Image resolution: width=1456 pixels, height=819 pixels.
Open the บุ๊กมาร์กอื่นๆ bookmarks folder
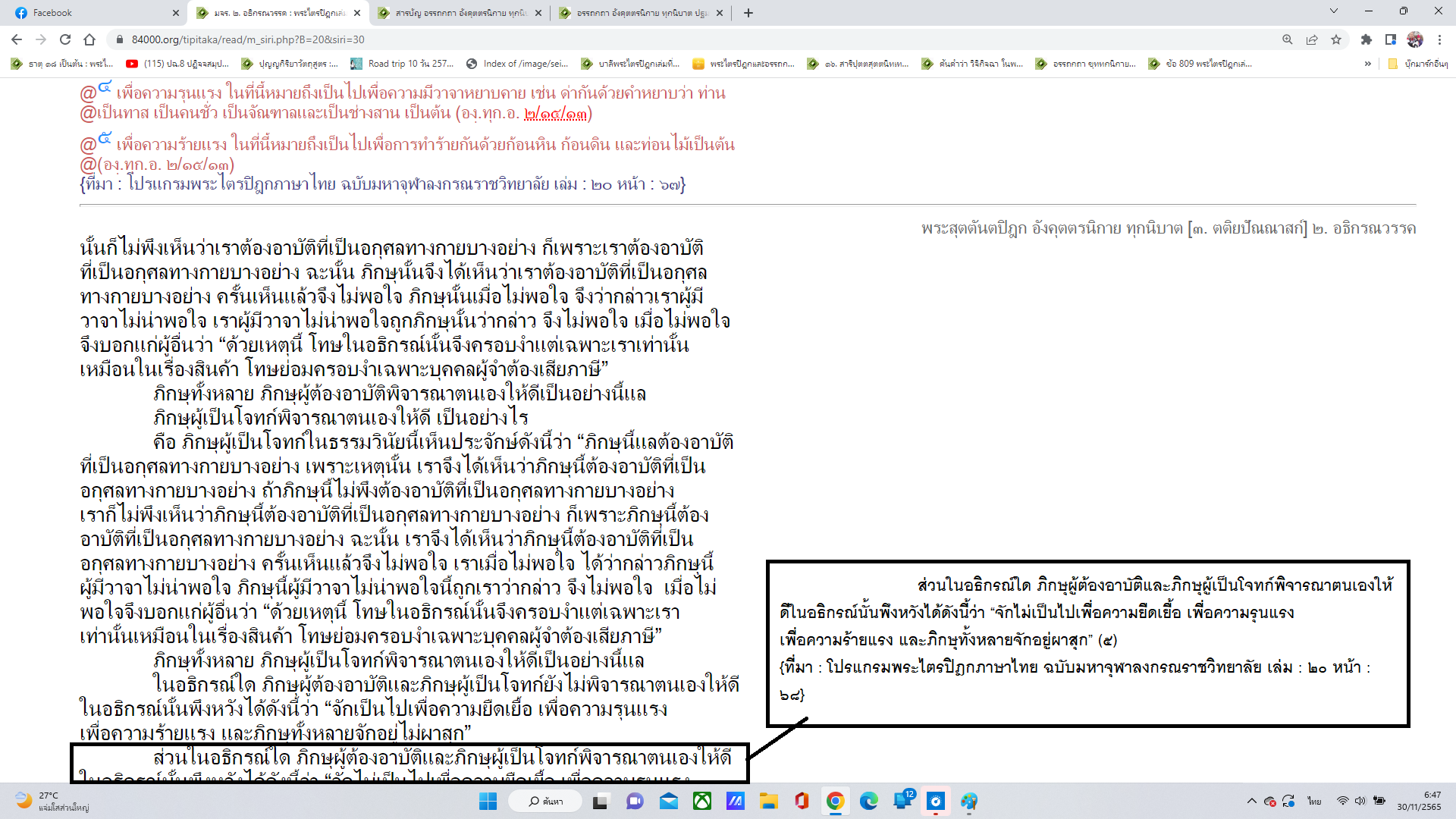[x=1418, y=64]
